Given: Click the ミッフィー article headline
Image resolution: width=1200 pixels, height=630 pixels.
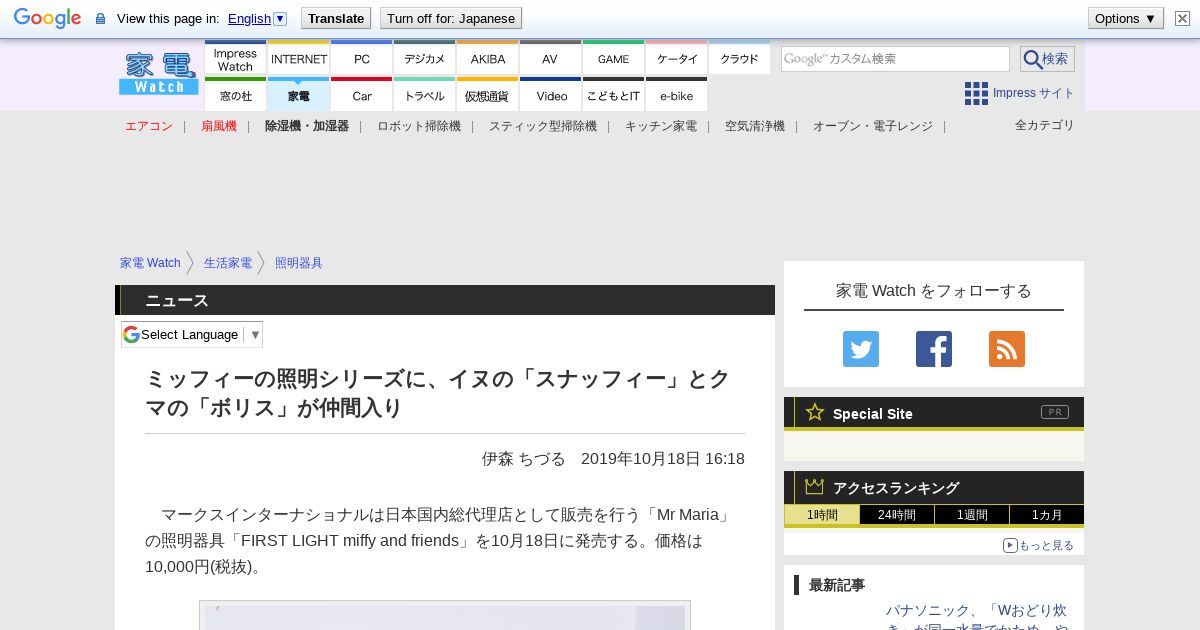Looking at the screenshot, I should pos(438,393).
